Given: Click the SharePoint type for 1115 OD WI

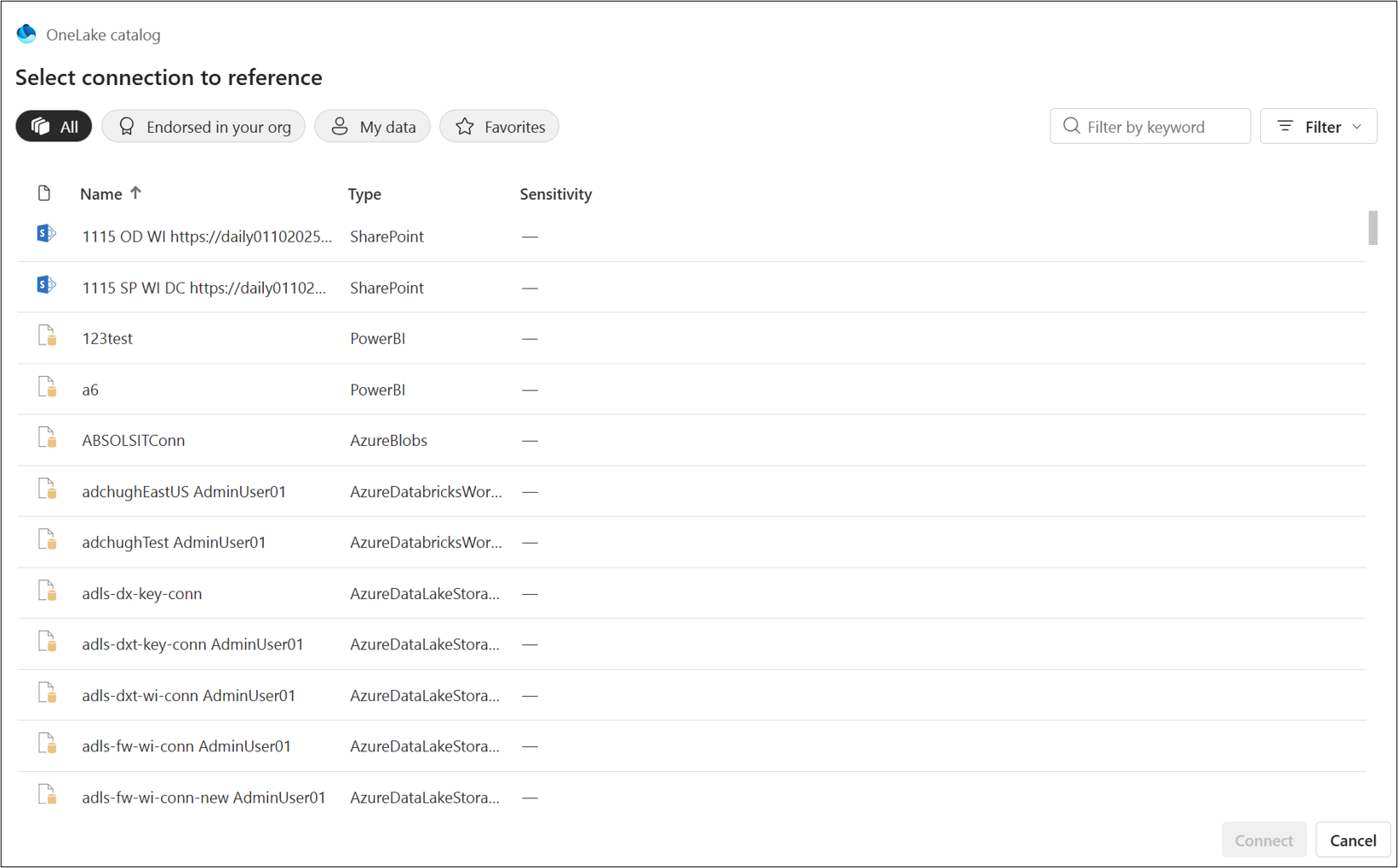Looking at the screenshot, I should coord(387,237).
